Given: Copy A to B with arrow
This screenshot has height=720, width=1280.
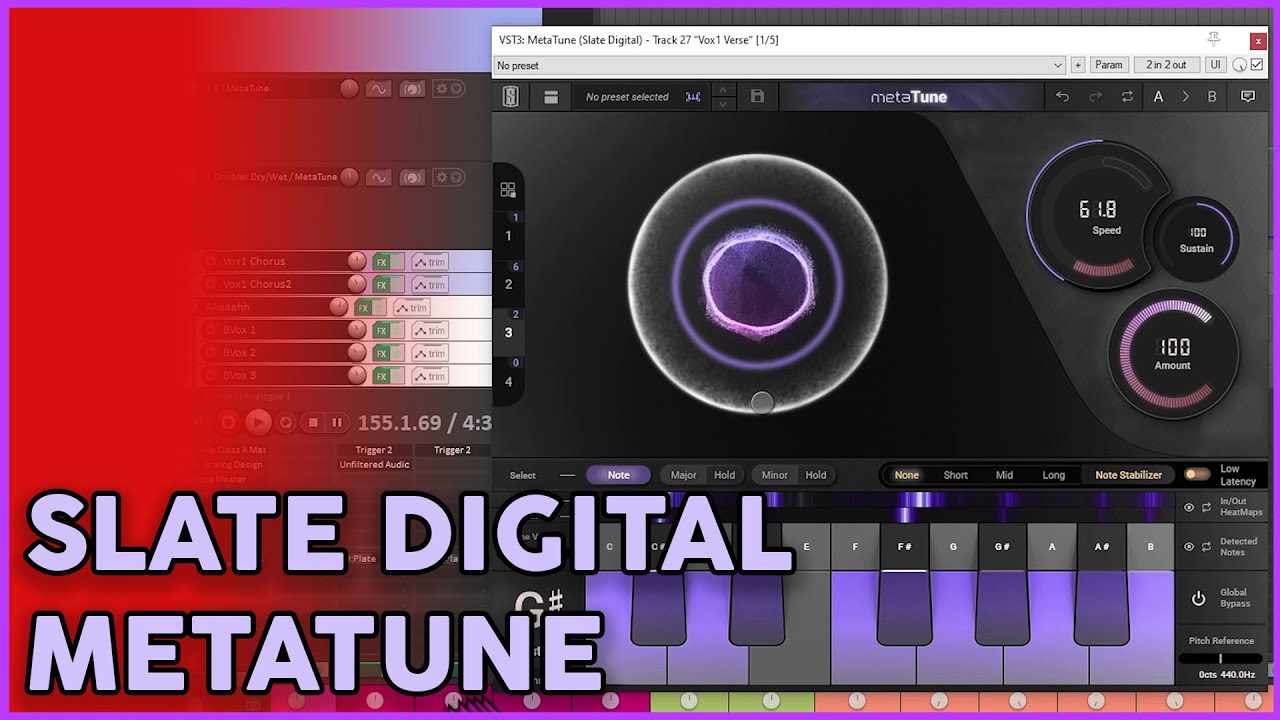Looking at the screenshot, I should 1186,97.
